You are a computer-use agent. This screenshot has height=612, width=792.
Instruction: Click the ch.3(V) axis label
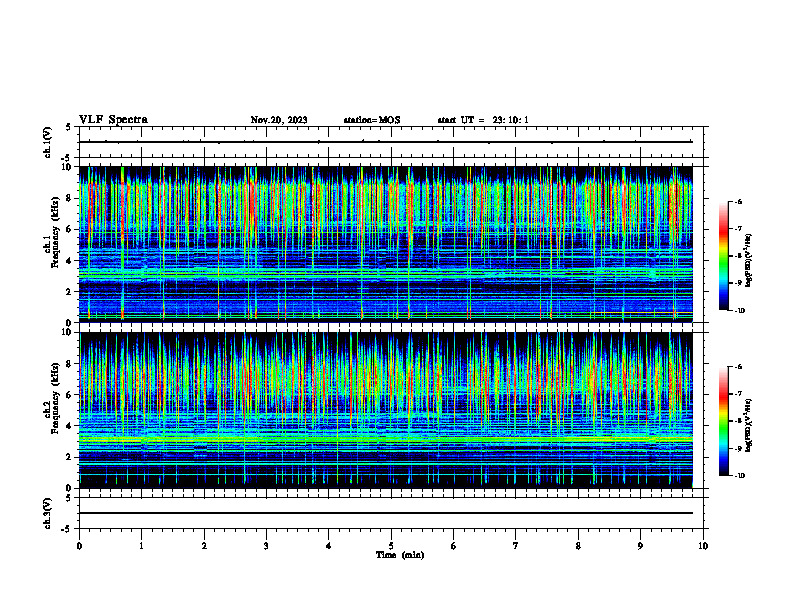47,513
